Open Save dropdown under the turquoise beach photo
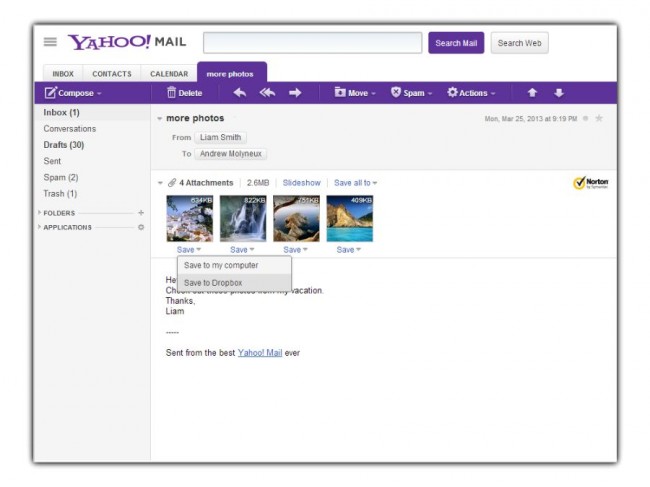This screenshot has height=487, width=650. tap(349, 250)
